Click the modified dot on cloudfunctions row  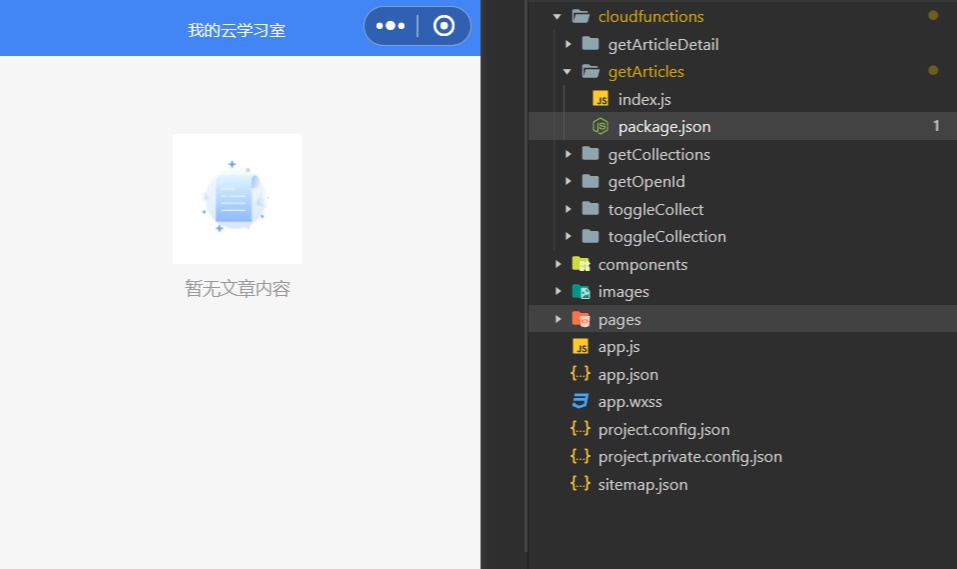point(933,15)
